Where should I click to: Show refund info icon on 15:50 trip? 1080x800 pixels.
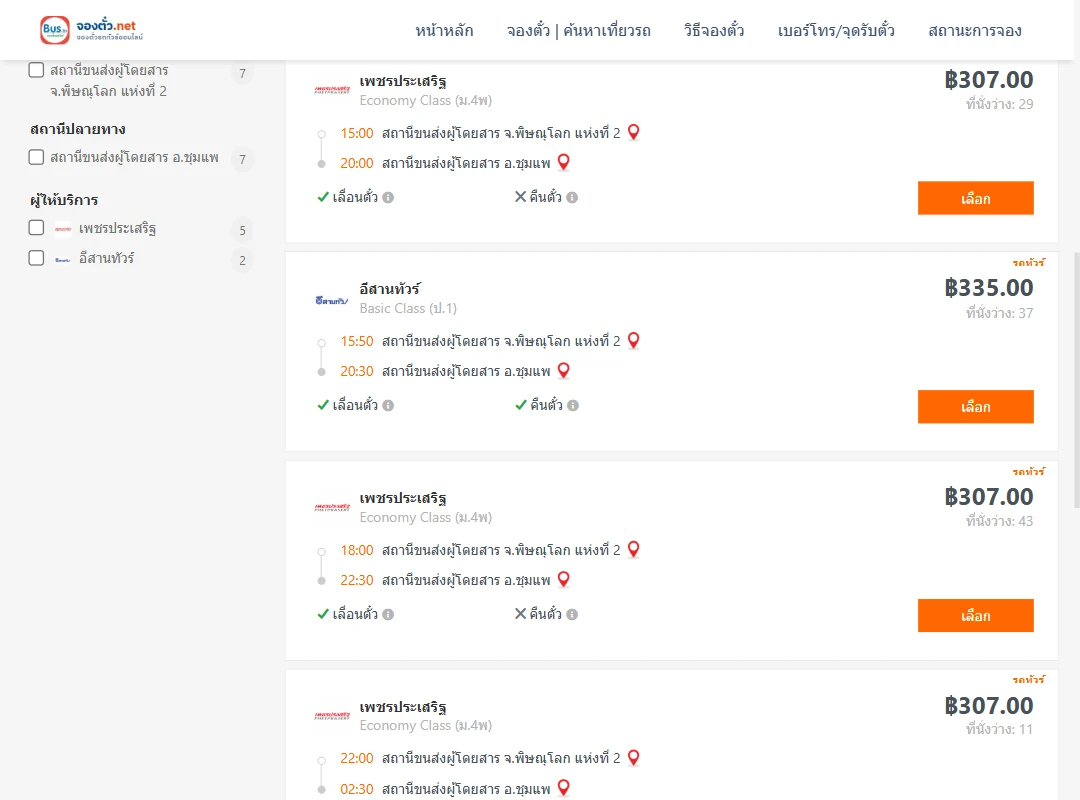click(x=573, y=406)
